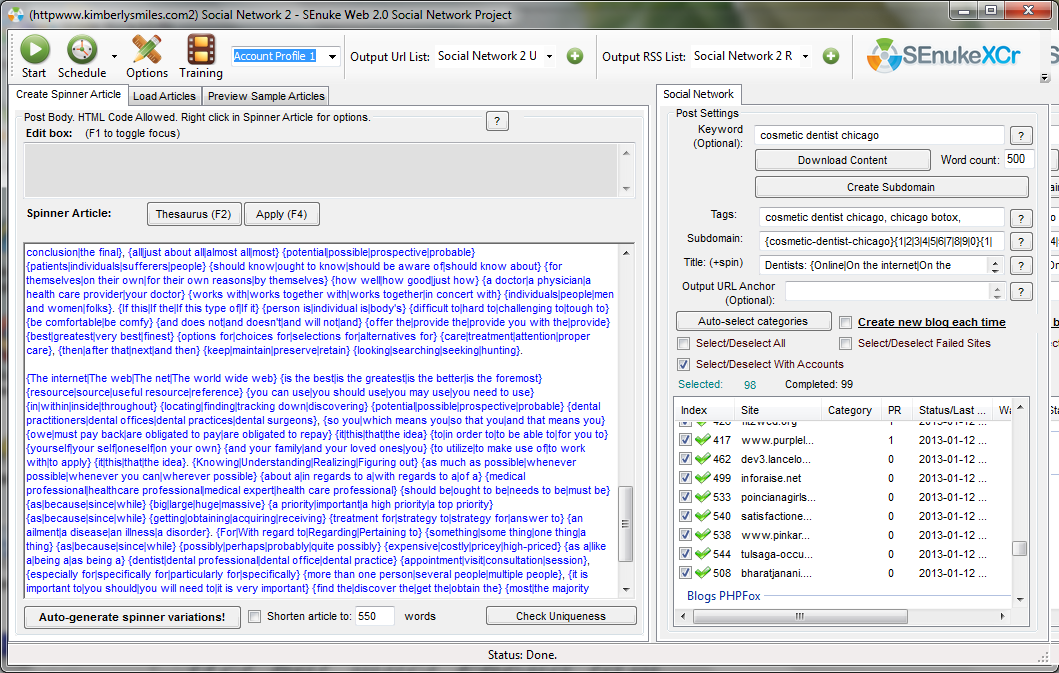The image size is (1059, 673).
Task: Click the Shorten article words field
Action: [374, 616]
